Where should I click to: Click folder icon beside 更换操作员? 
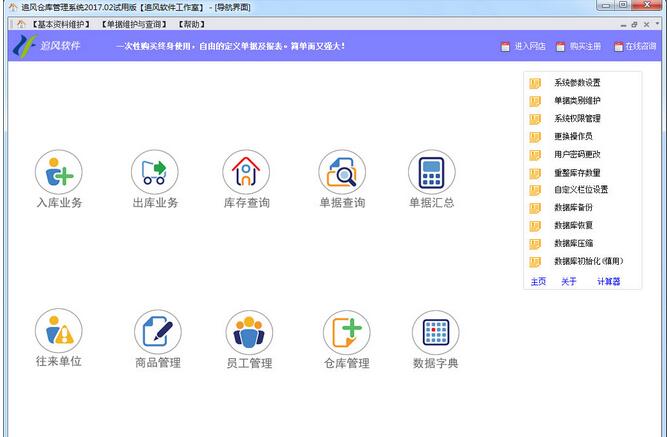[535, 137]
